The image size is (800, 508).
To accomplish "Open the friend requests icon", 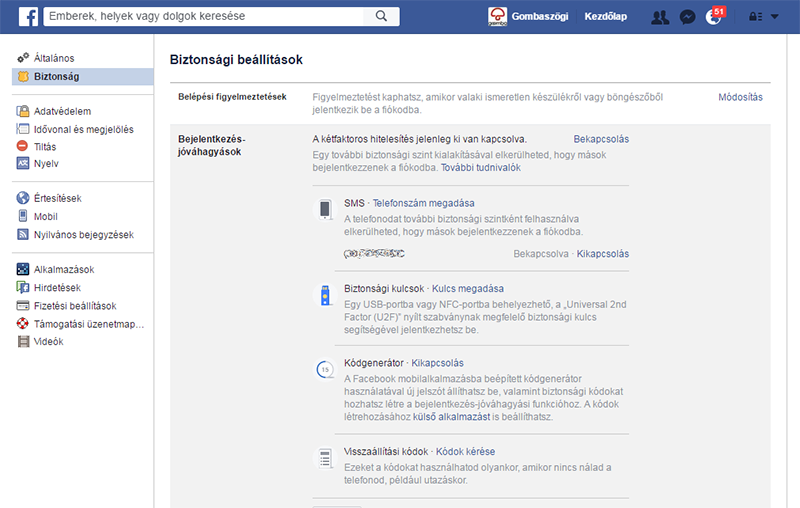I will [660, 17].
